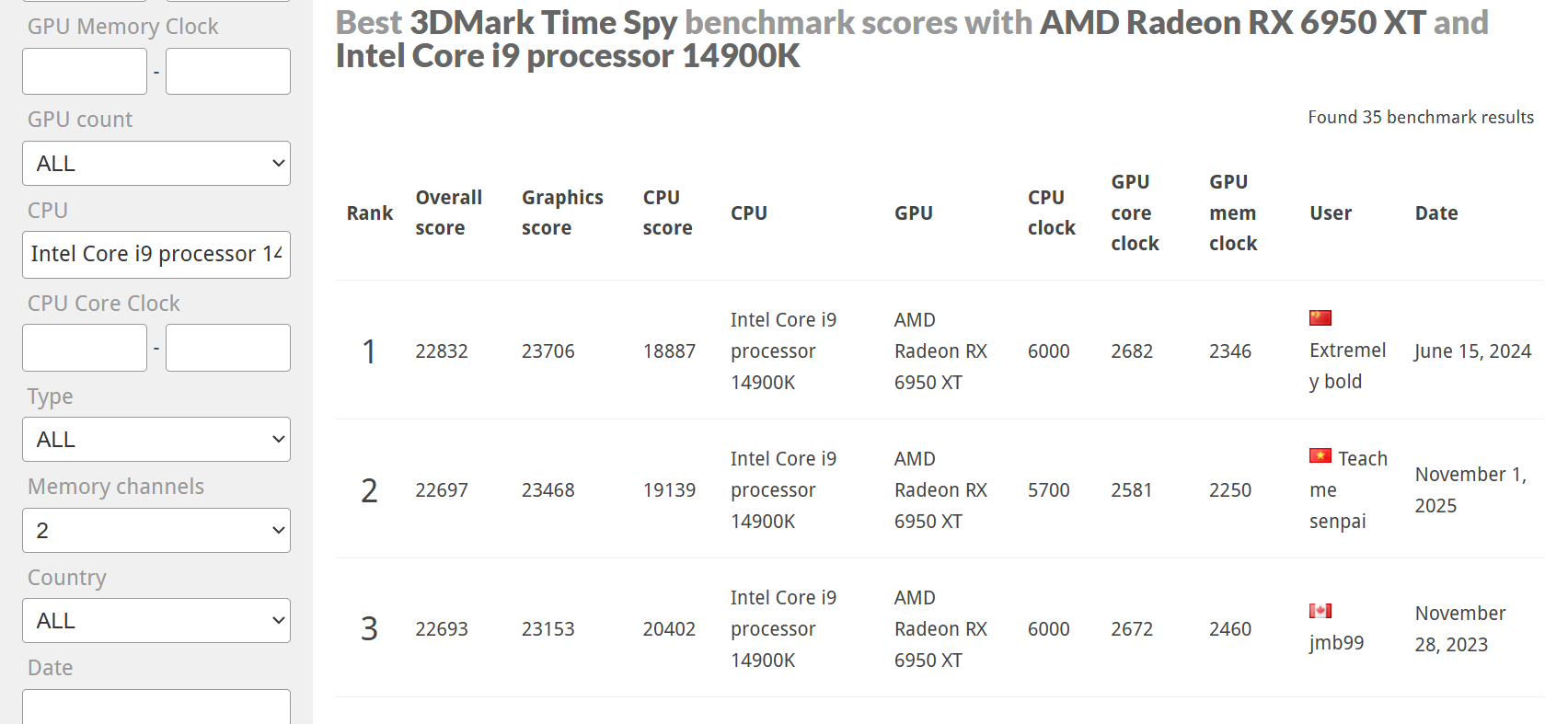Open the Extremely bold user profile
The width and height of the screenshot is (1568, 724).
[1346, 365]
